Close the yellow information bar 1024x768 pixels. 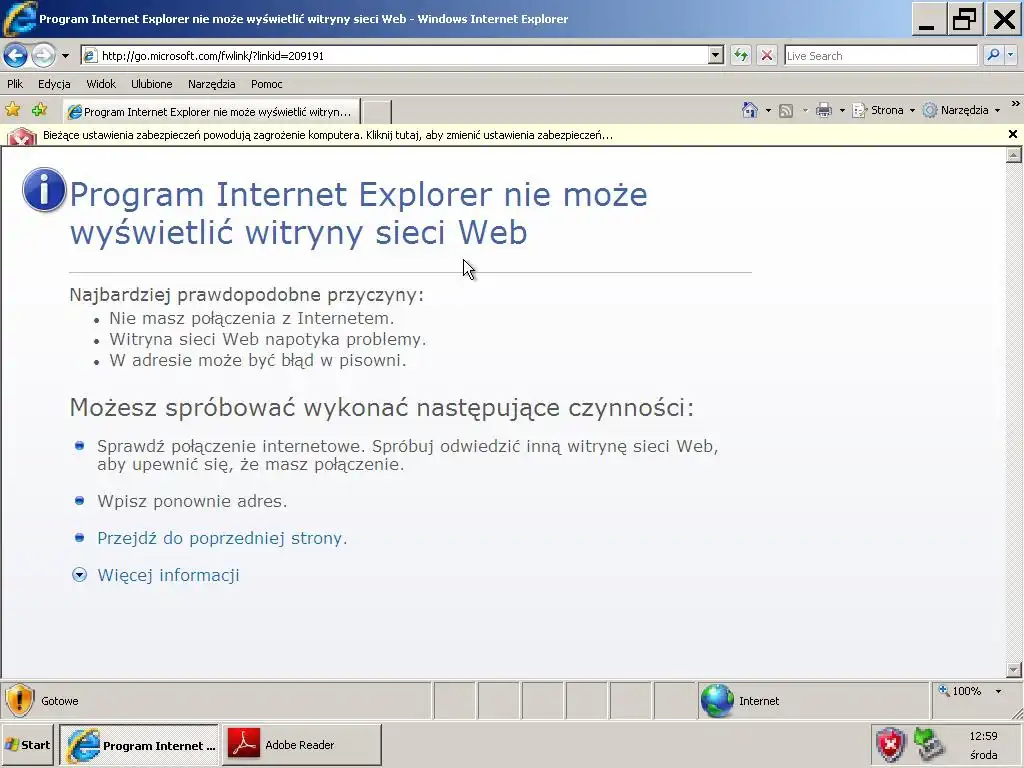click(x=1013, y=134)
